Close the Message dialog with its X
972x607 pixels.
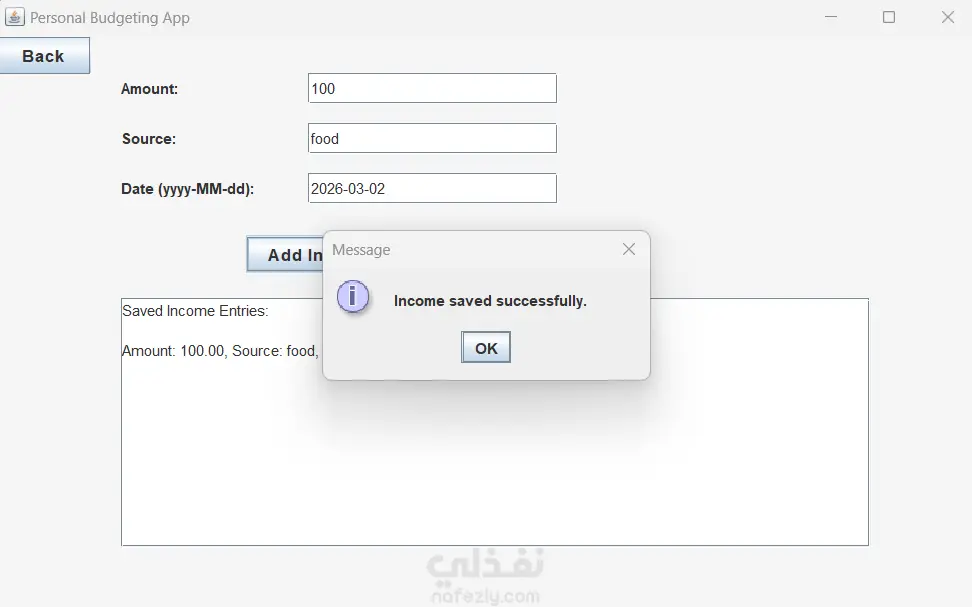click(x=629, y=249)
